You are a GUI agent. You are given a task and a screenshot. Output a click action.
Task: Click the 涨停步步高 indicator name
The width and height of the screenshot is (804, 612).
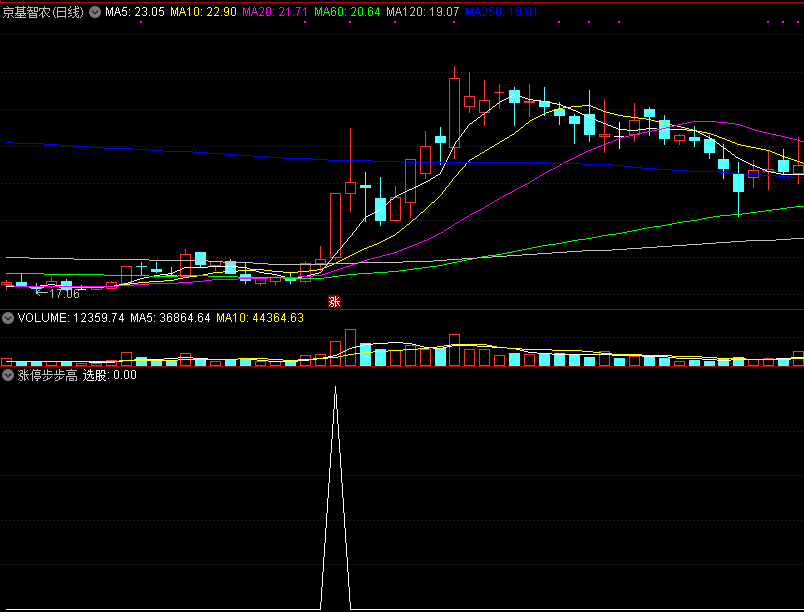click(x=47, y=375)
